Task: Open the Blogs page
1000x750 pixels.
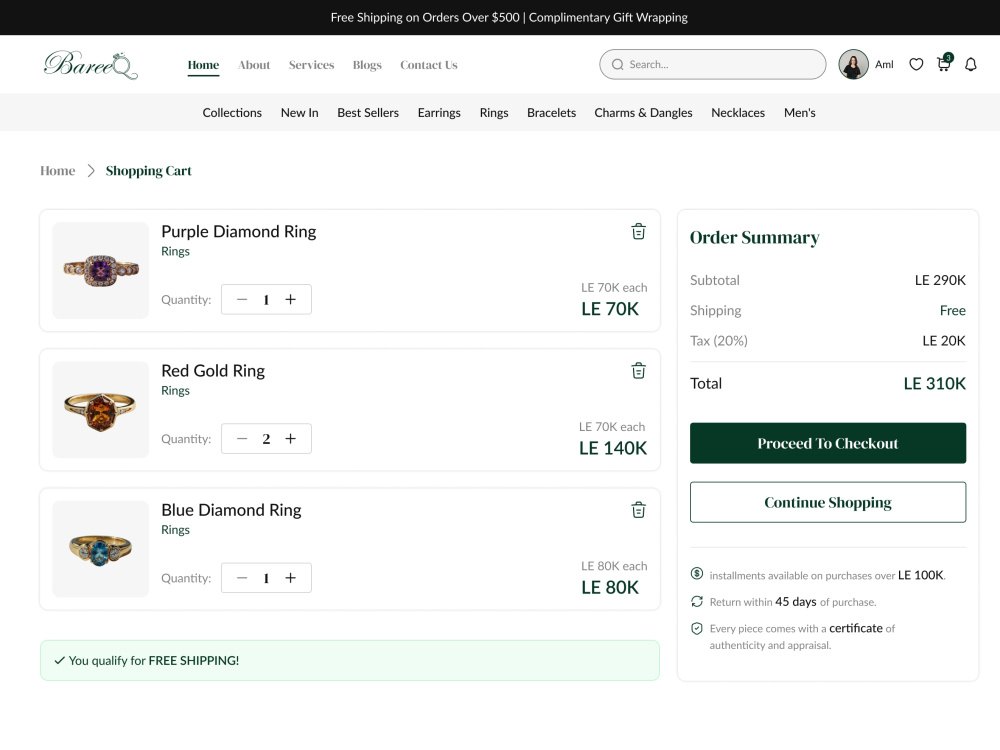Action: pyautogui.click(x=367, y=65)
